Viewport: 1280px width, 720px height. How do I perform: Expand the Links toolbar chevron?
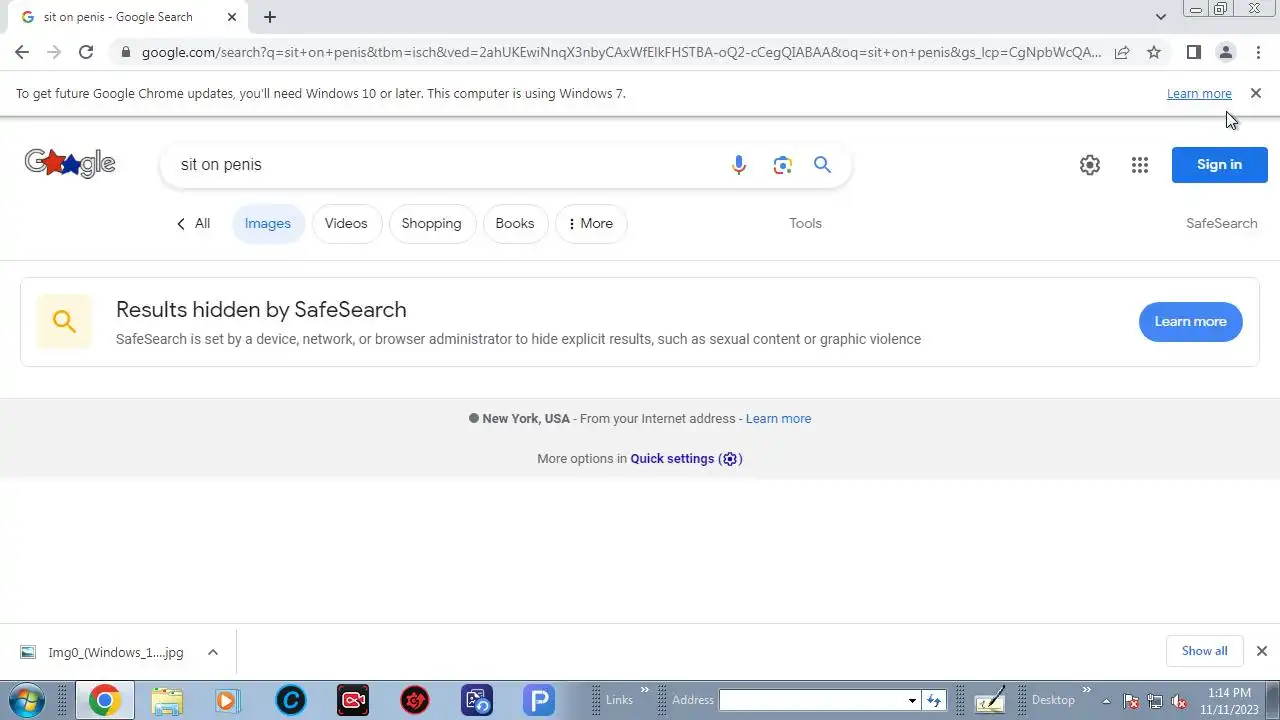645,690
